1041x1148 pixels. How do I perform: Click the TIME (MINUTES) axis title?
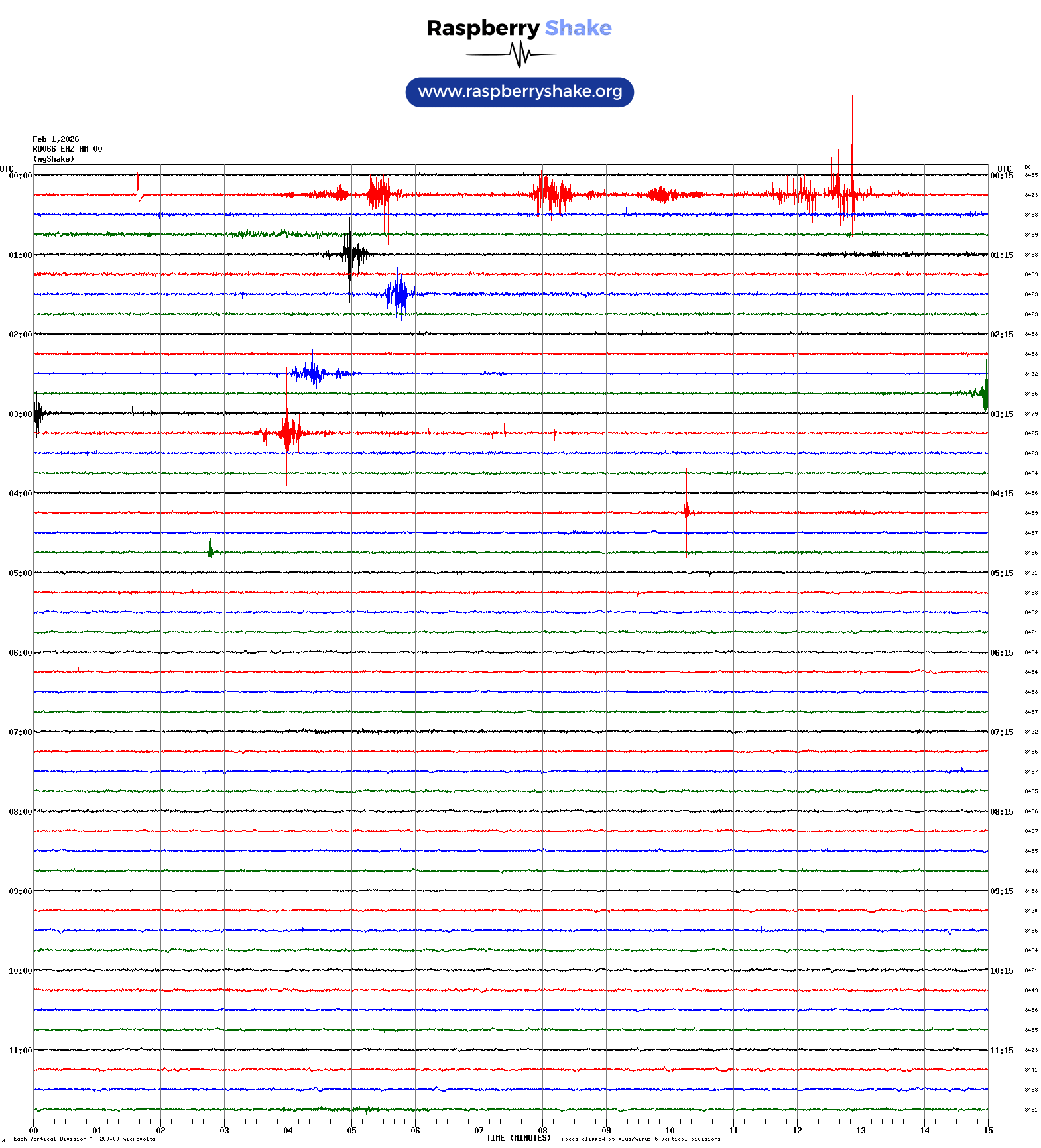[x=518, y=1138]
